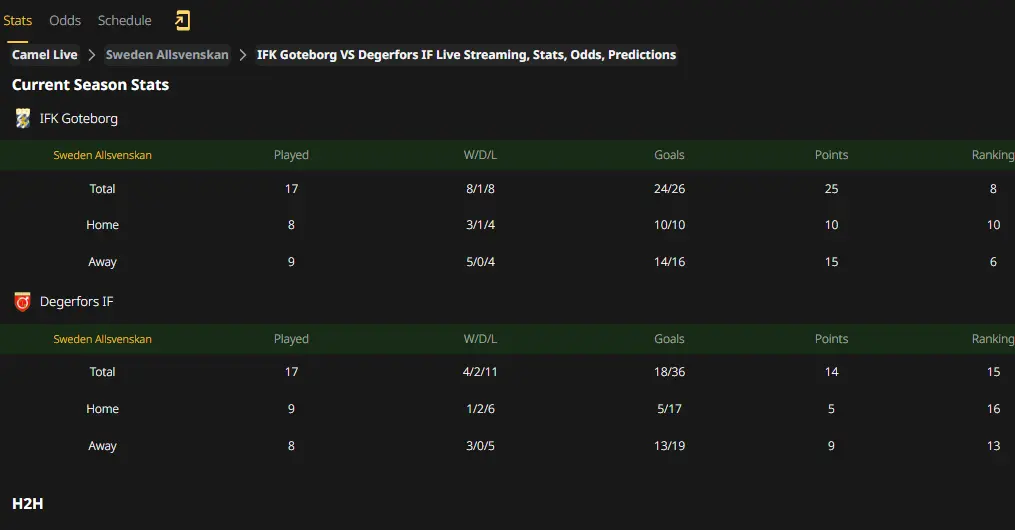
Task: Click the H2H section heading
Action: (27, 503)
